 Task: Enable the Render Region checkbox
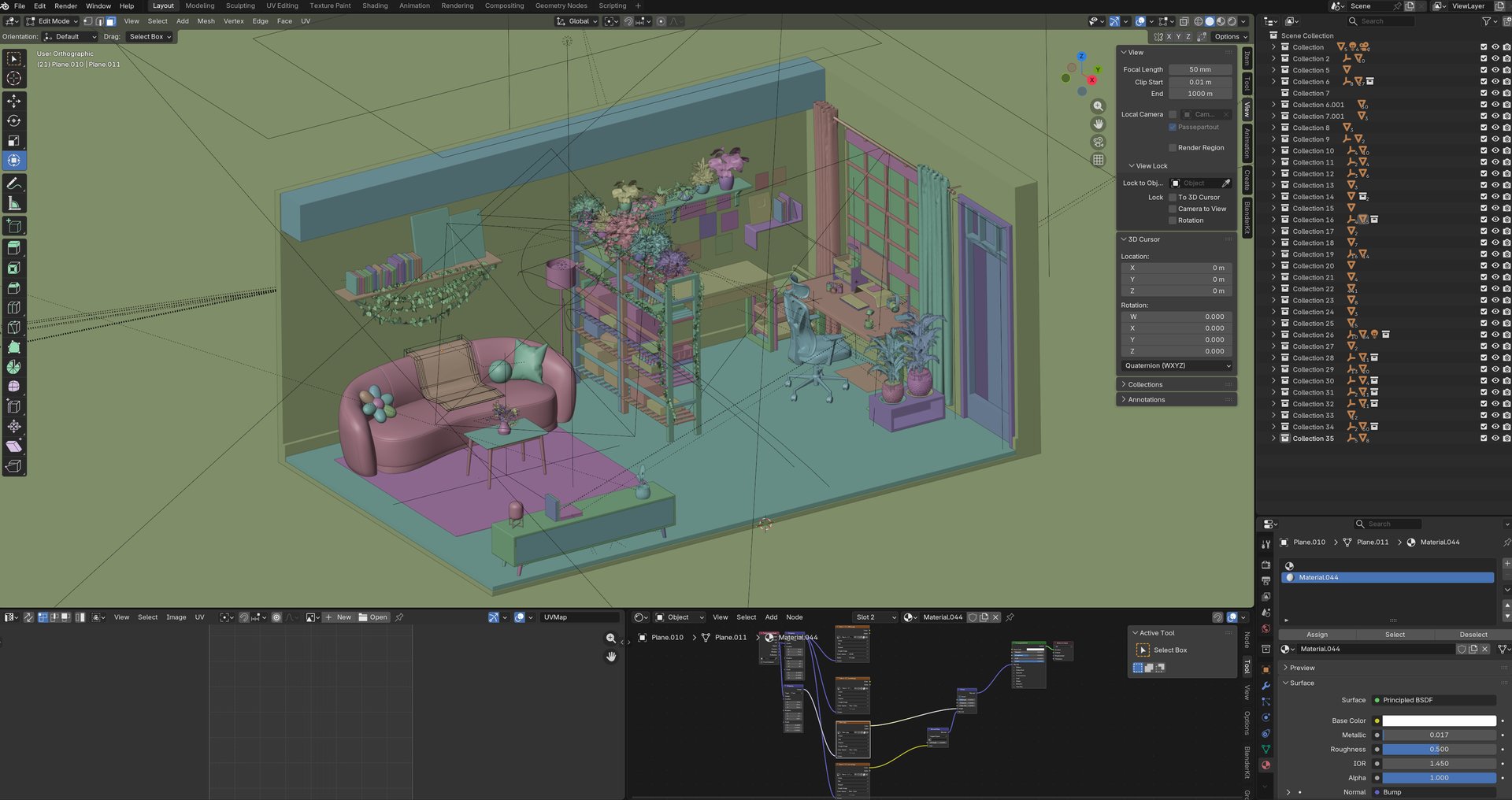point(1173,148)
